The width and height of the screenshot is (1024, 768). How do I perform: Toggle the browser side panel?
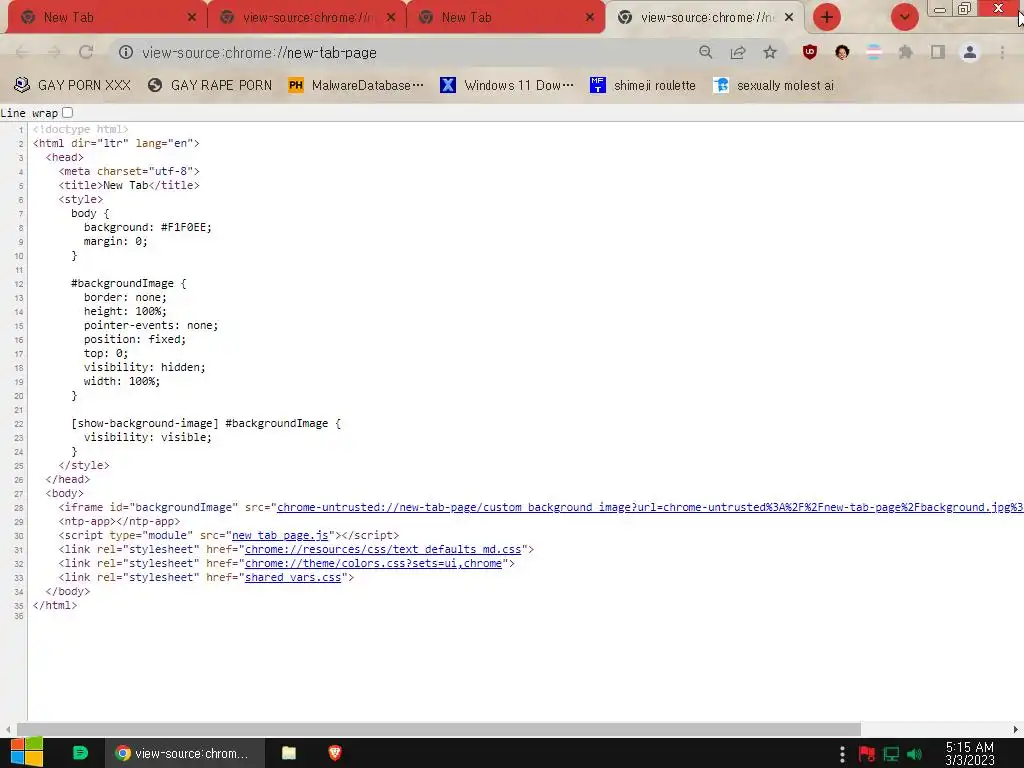click(938, 52)
